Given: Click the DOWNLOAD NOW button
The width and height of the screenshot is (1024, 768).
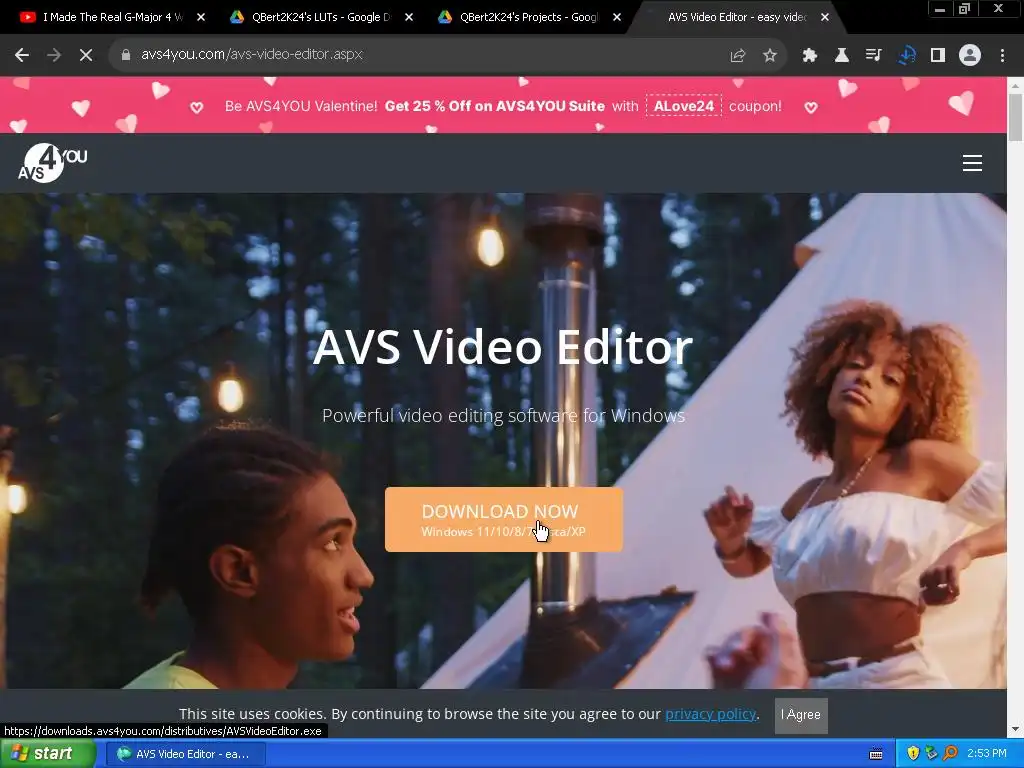Looking at the screenshot, I should 504,519.
